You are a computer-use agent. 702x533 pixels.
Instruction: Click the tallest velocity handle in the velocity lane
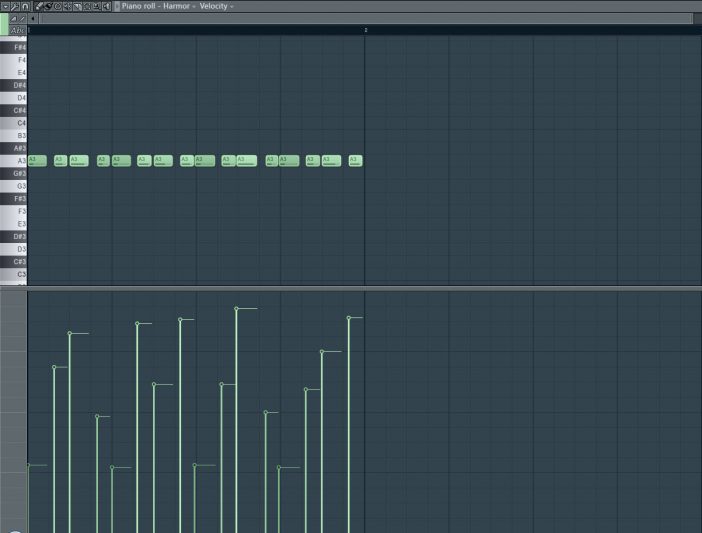tap(236, 308)
